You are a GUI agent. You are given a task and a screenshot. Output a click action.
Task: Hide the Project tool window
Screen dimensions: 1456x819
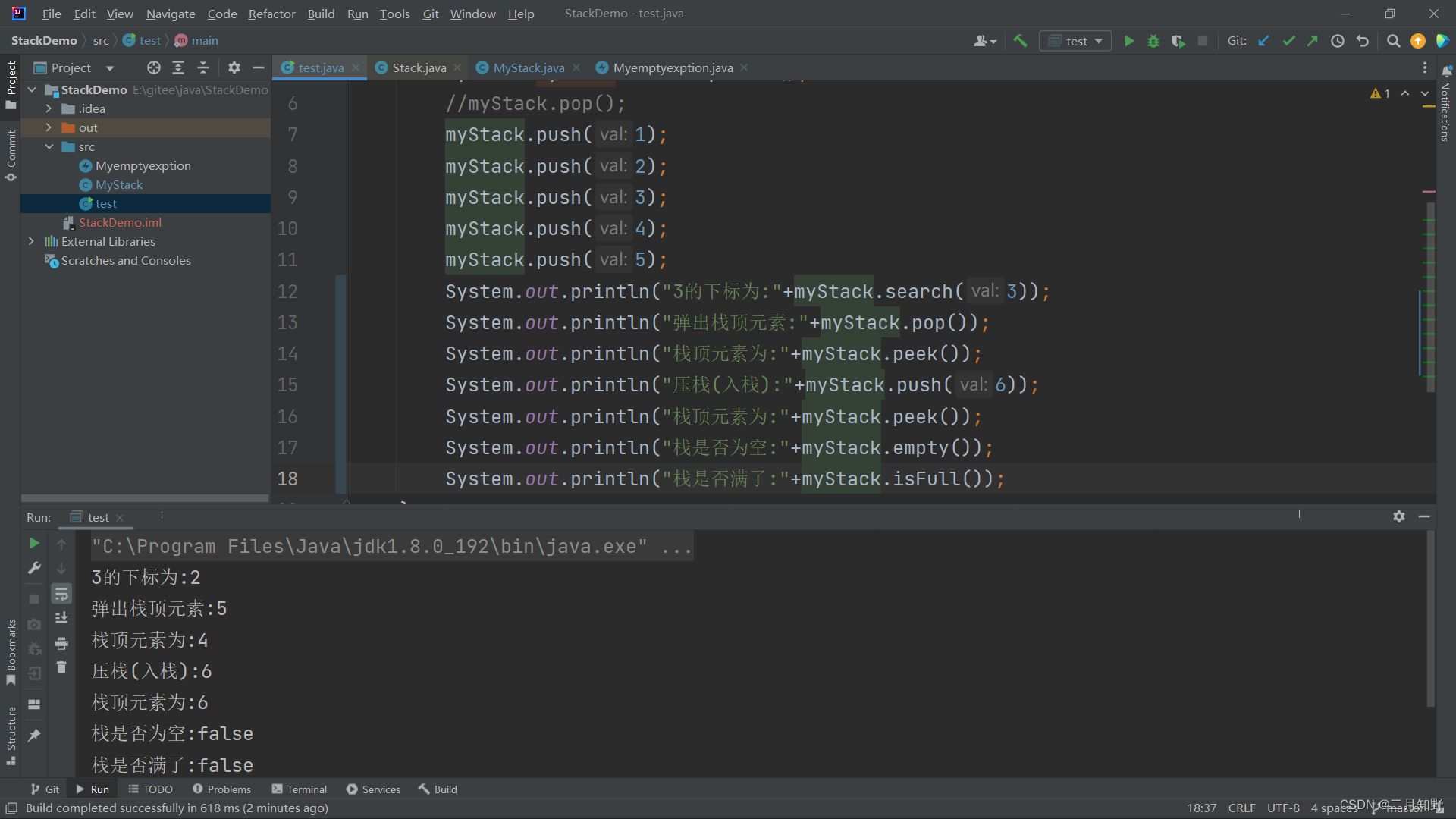pos(259,67)
